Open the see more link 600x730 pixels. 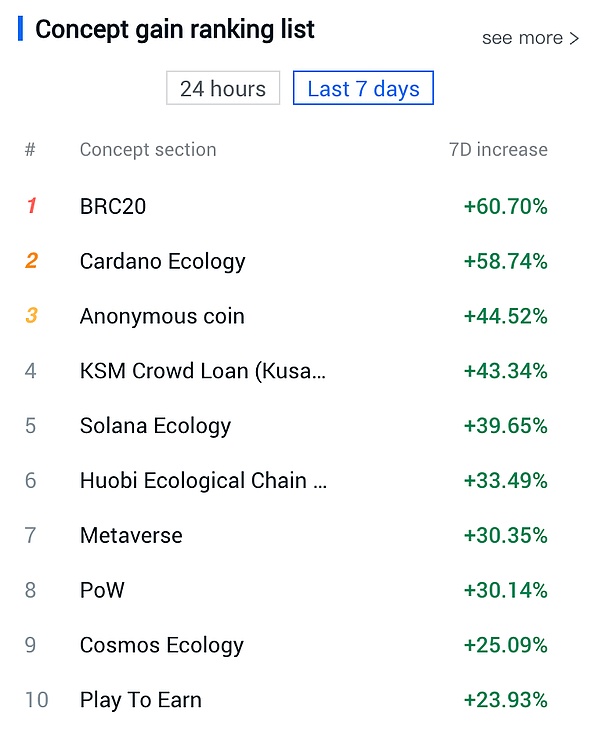point(530,38)
